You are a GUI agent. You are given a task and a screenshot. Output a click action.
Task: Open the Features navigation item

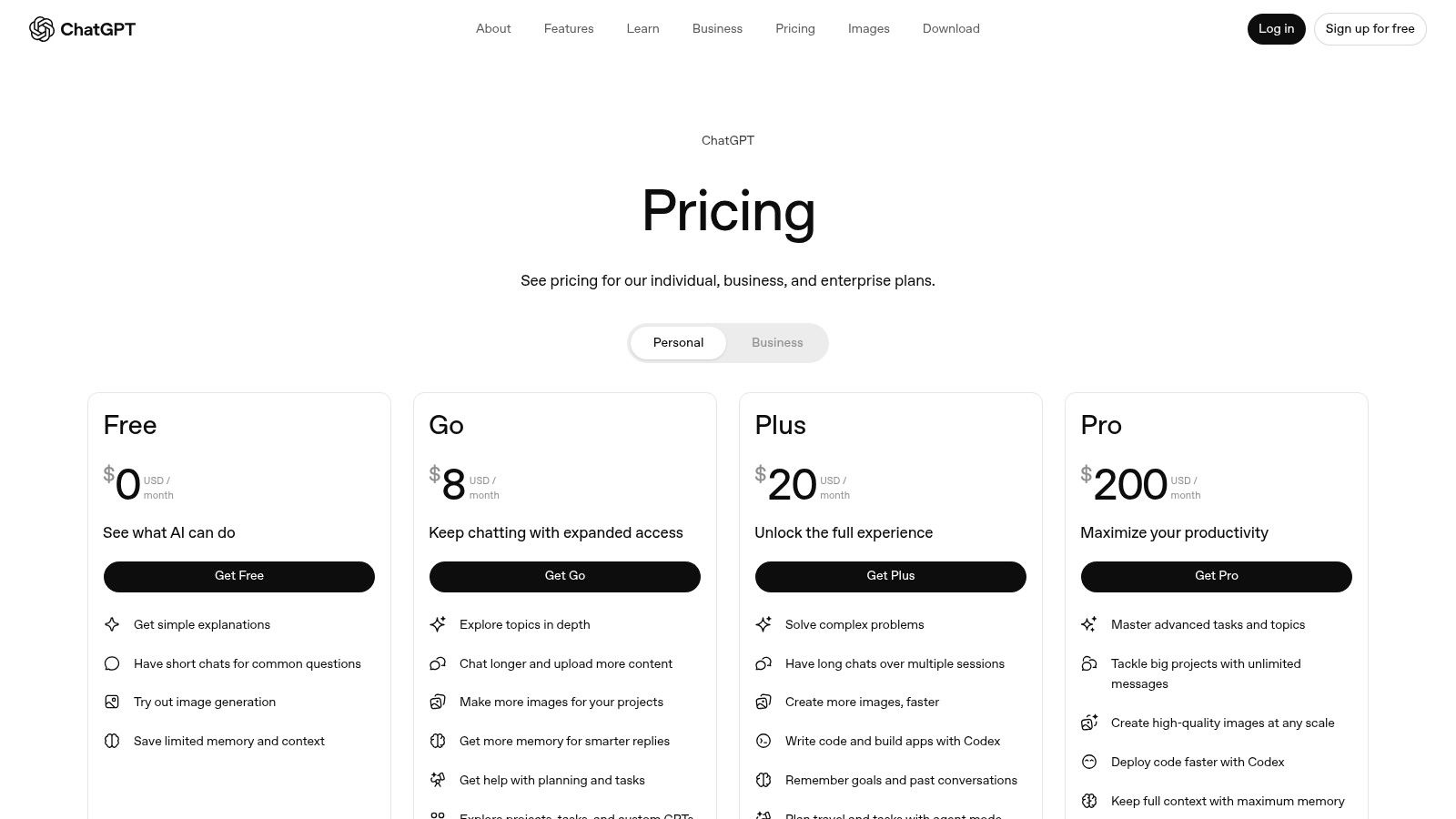(x=569, y=28)
